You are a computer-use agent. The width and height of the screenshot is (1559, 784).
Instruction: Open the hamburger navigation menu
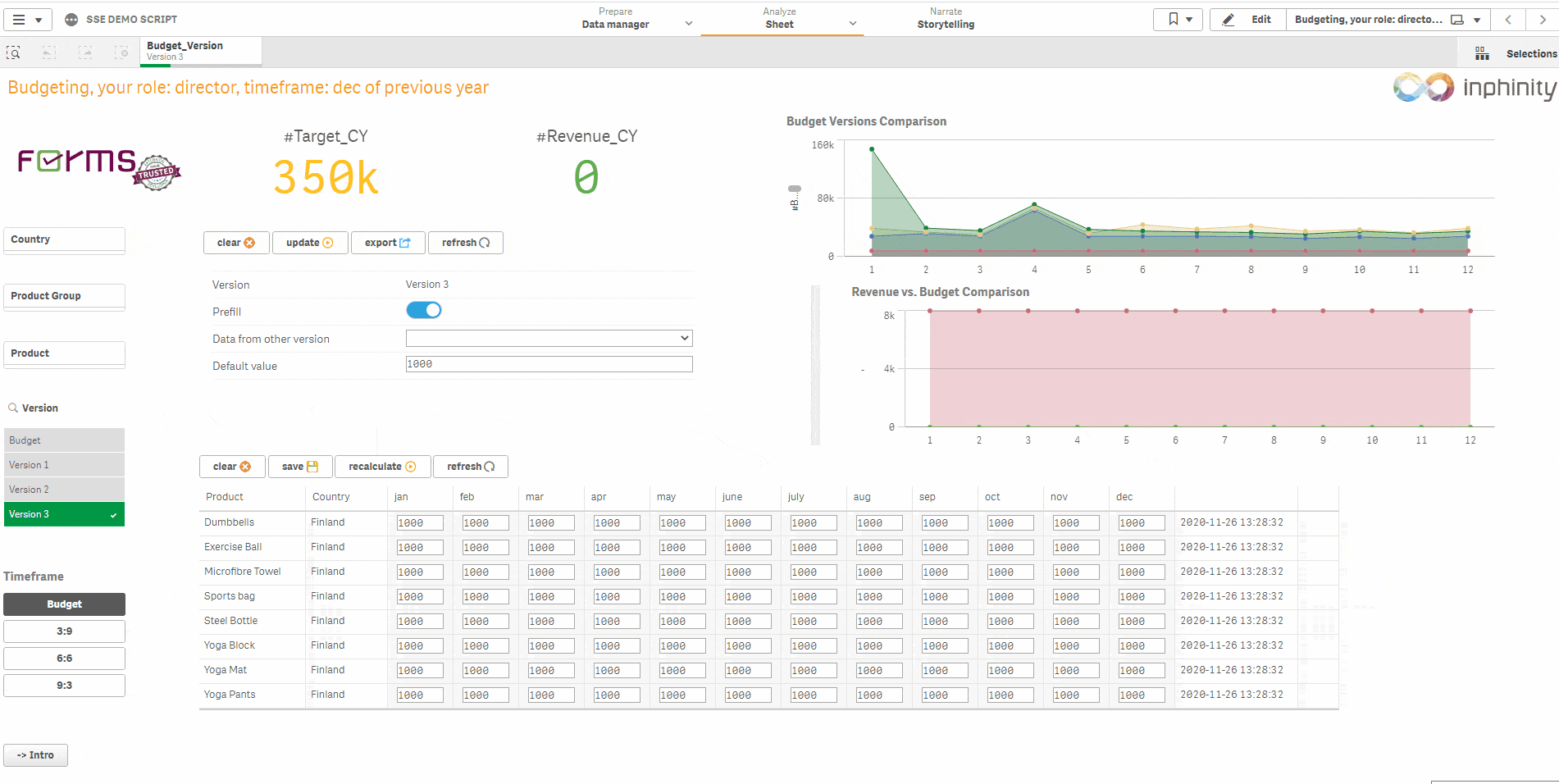(27, 20)
